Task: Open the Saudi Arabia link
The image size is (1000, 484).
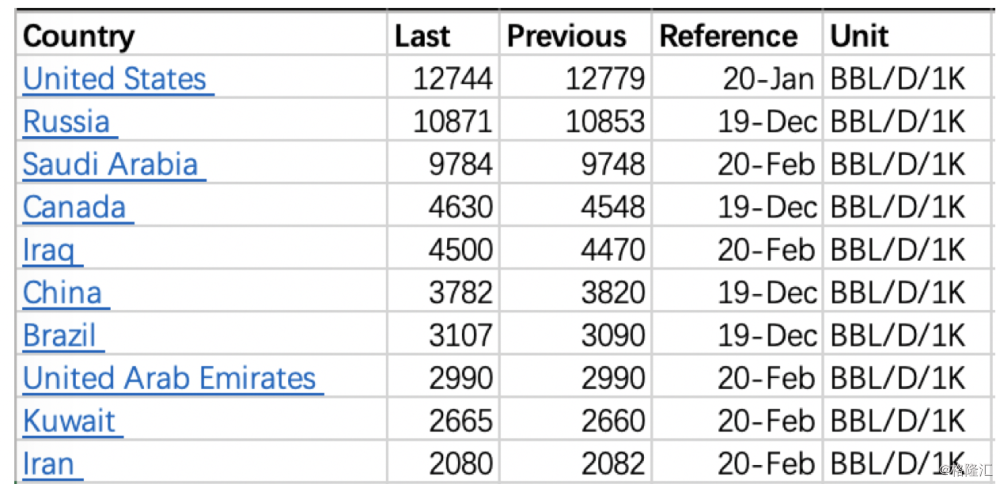Action: tap(110, 164)
